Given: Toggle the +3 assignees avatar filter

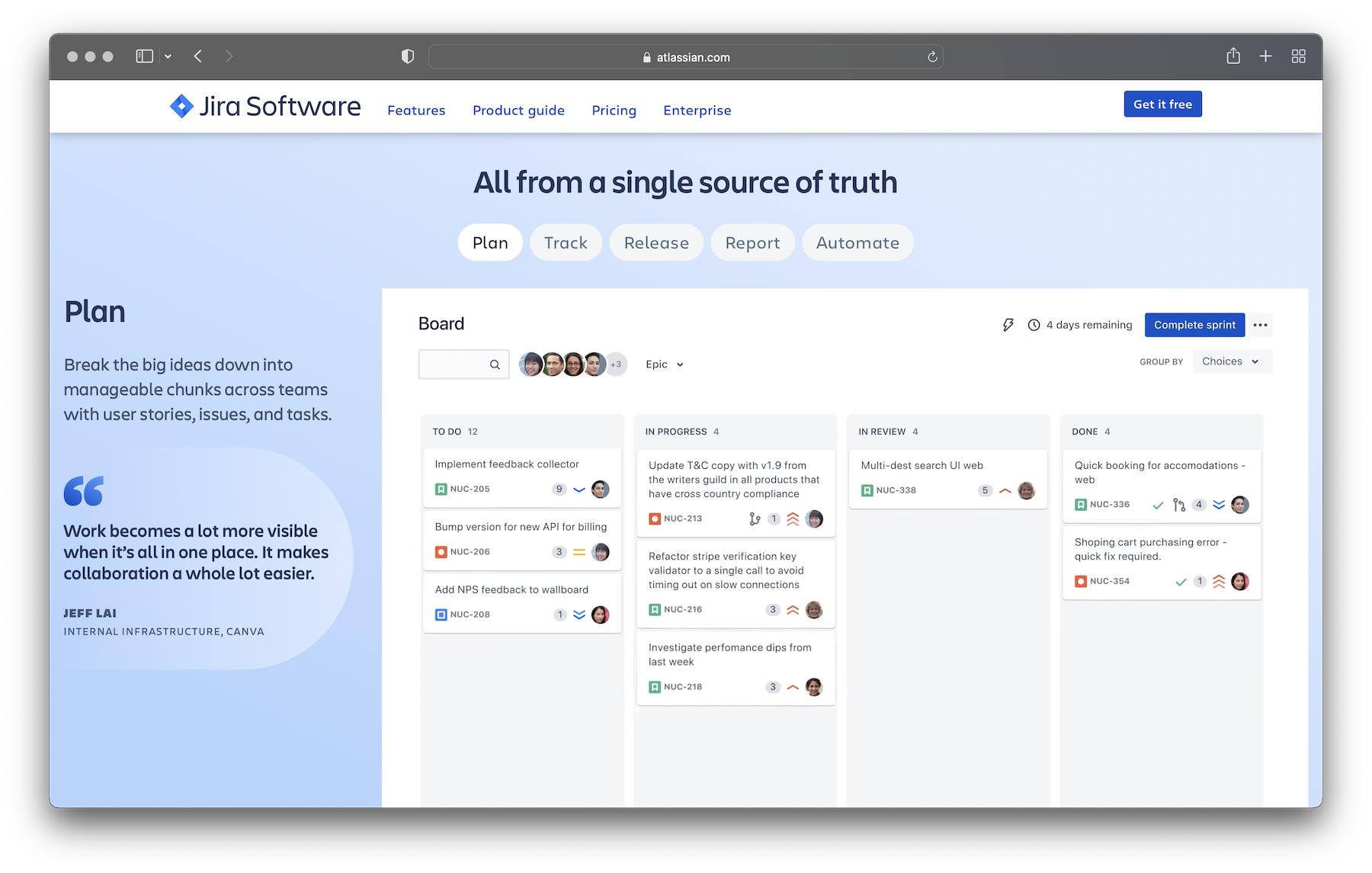Looking at the screenshot, I should pos(615,364).
